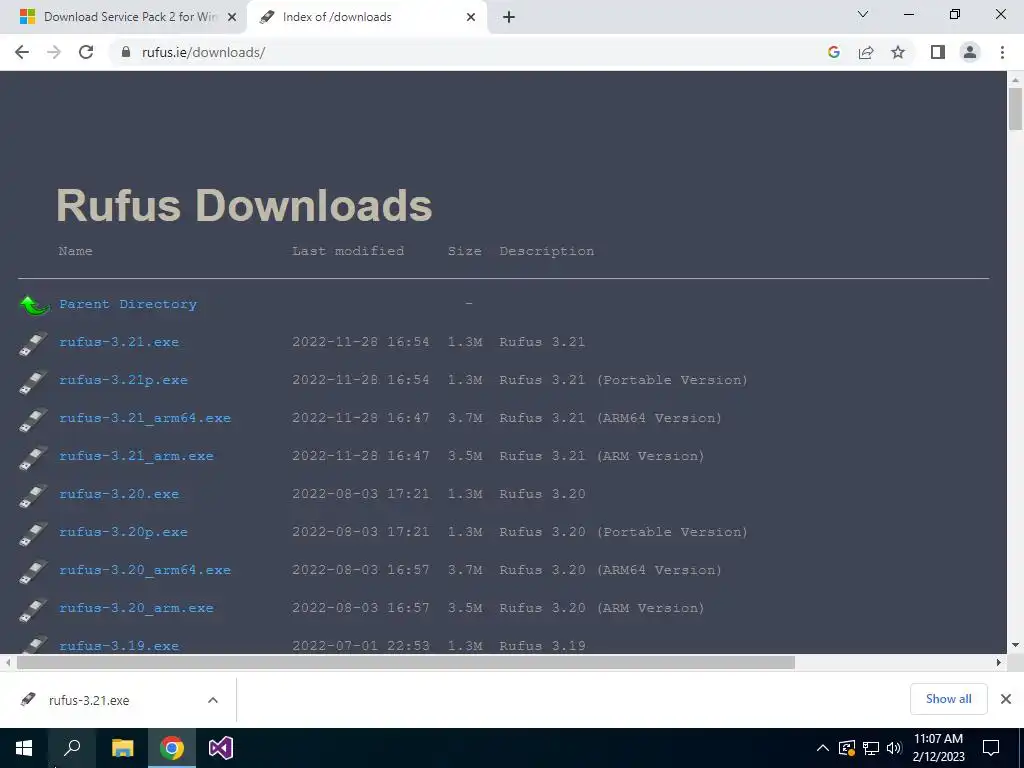Image resolution: width=1024 pixels, height=768 pixels.
Task: Click the Google icon in address bar
Action: tap(833, 52)
